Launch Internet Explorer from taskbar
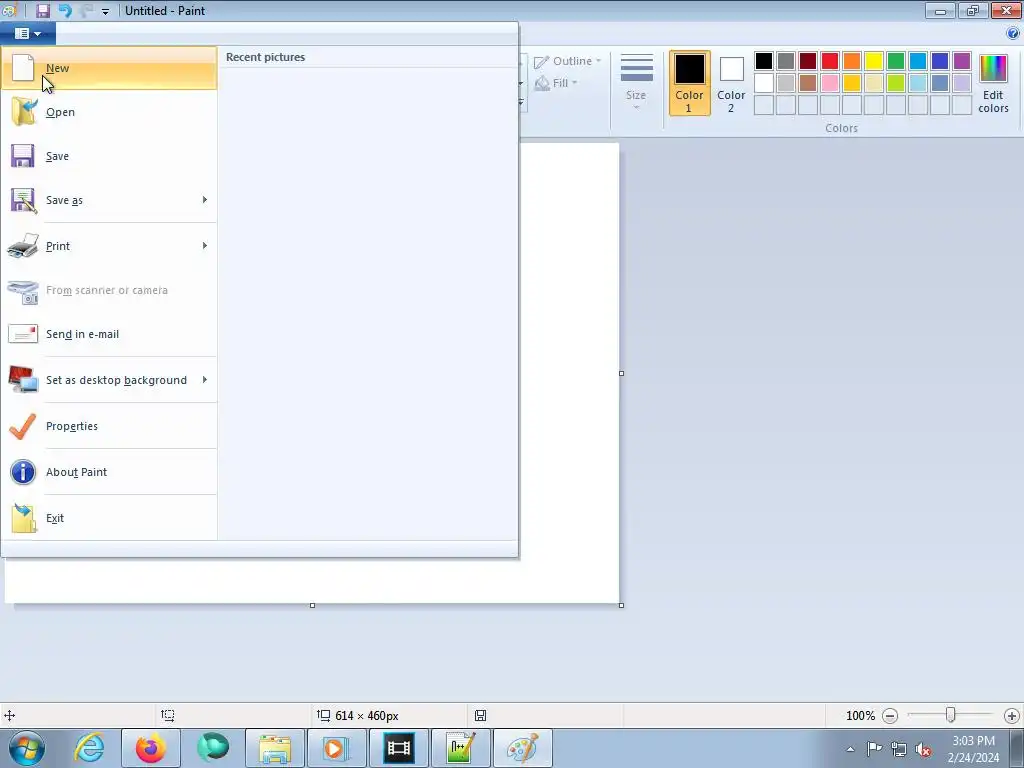Image resolution: width=1024 pixels, height=768 pixels. click(x=89, y=748)
